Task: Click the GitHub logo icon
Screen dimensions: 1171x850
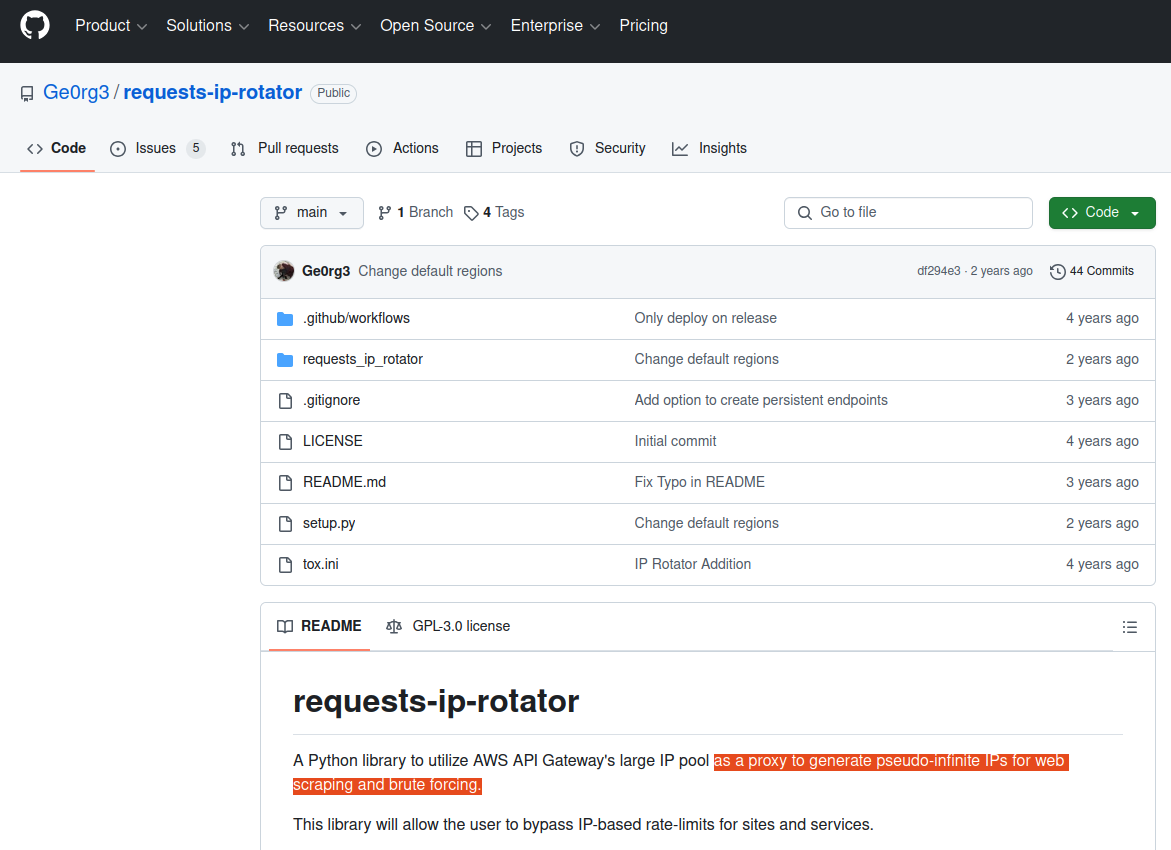Action: click(x=35, y=26)
